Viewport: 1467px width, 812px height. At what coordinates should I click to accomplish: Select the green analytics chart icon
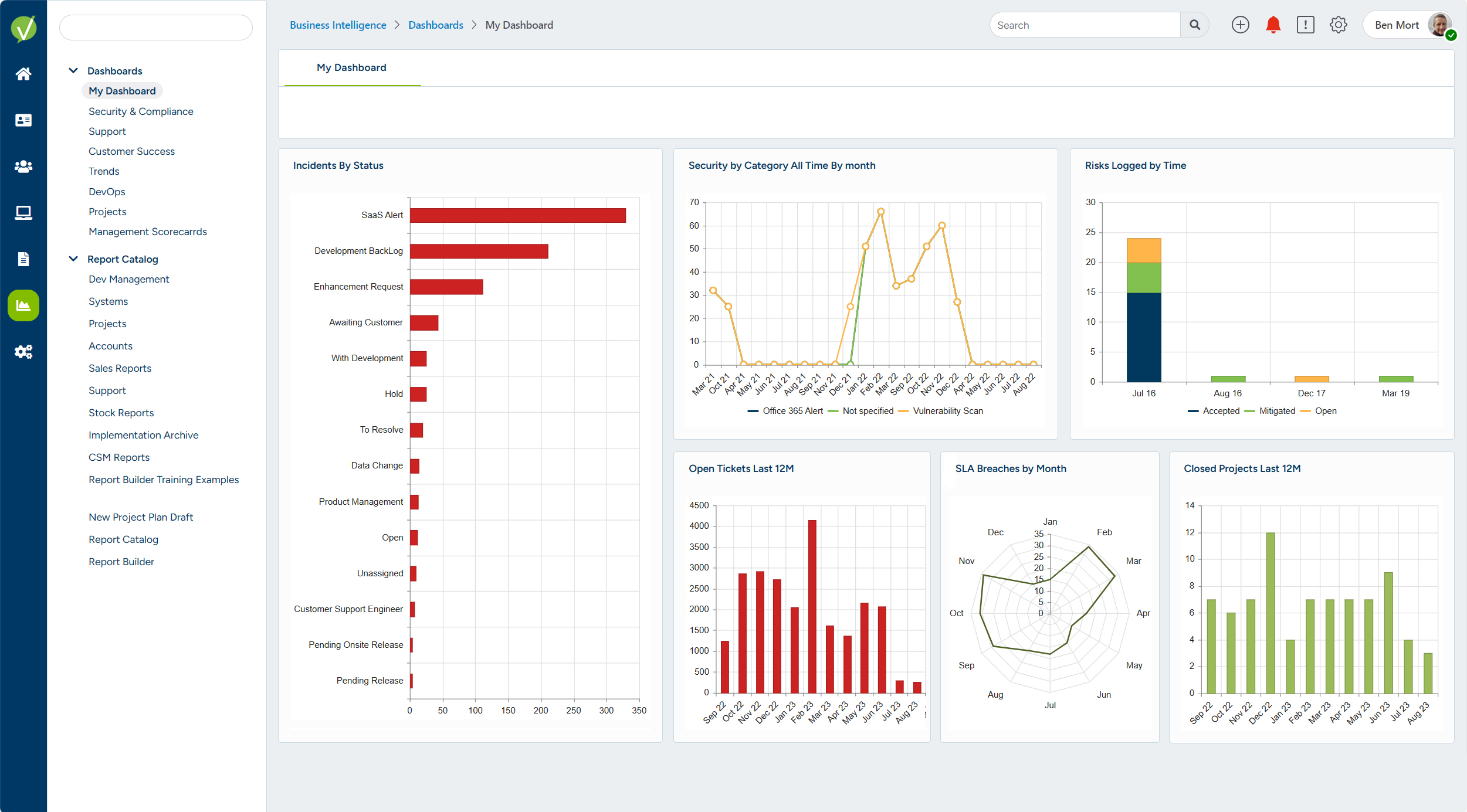pyautogui.click(x=23, y=305)
